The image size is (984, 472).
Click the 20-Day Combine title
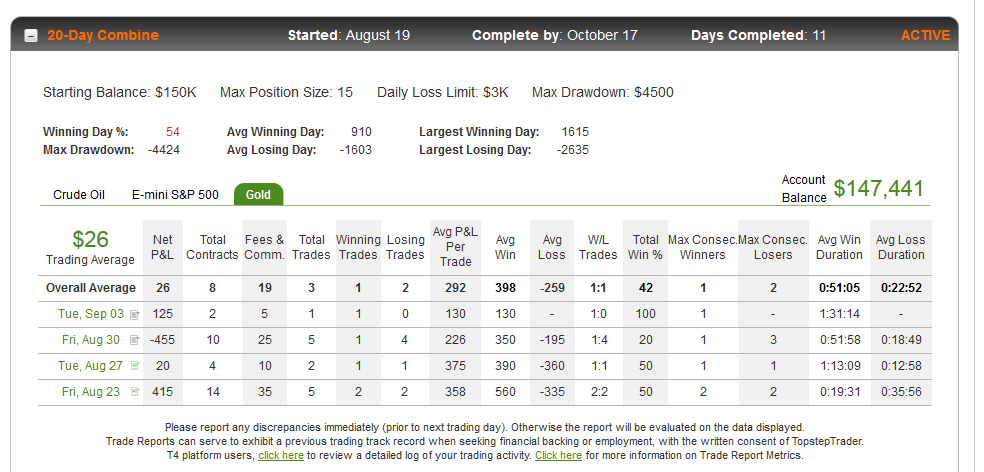[x=103, y=35]
